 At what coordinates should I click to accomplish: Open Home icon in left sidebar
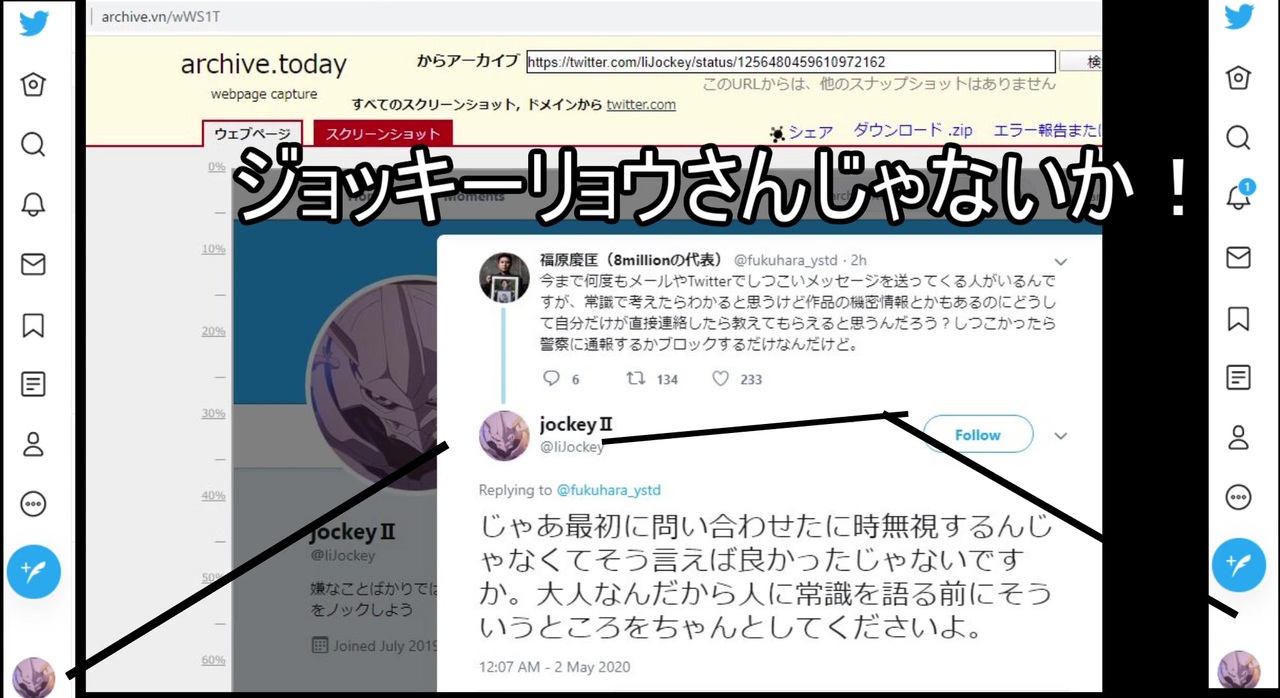pos(33,84)
